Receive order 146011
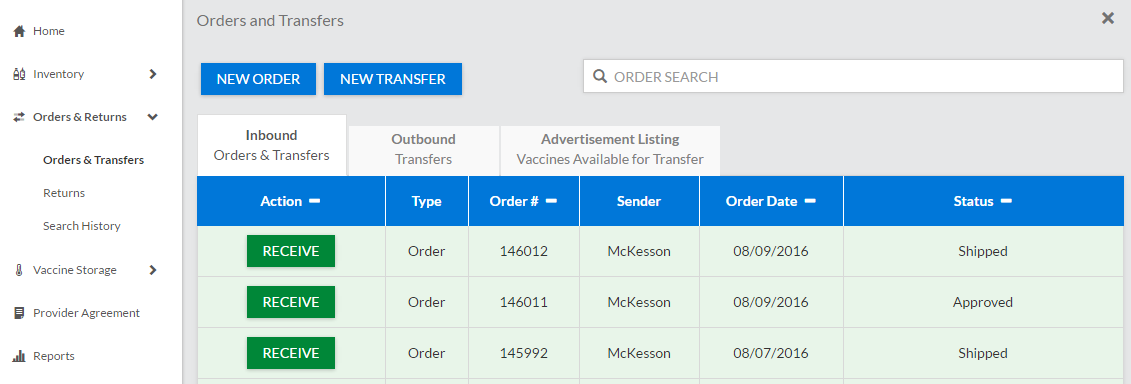The height and width of the screenshot is (384, 1131). [x=291, y=302]
